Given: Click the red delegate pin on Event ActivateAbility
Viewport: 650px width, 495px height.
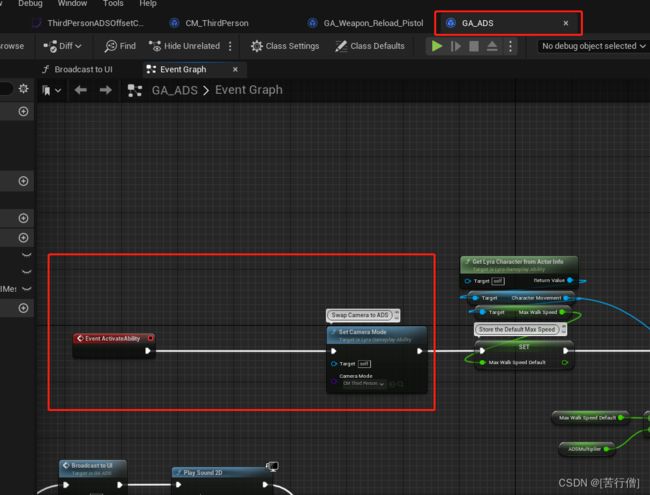Looking at the screenshot, I should 150,338.
